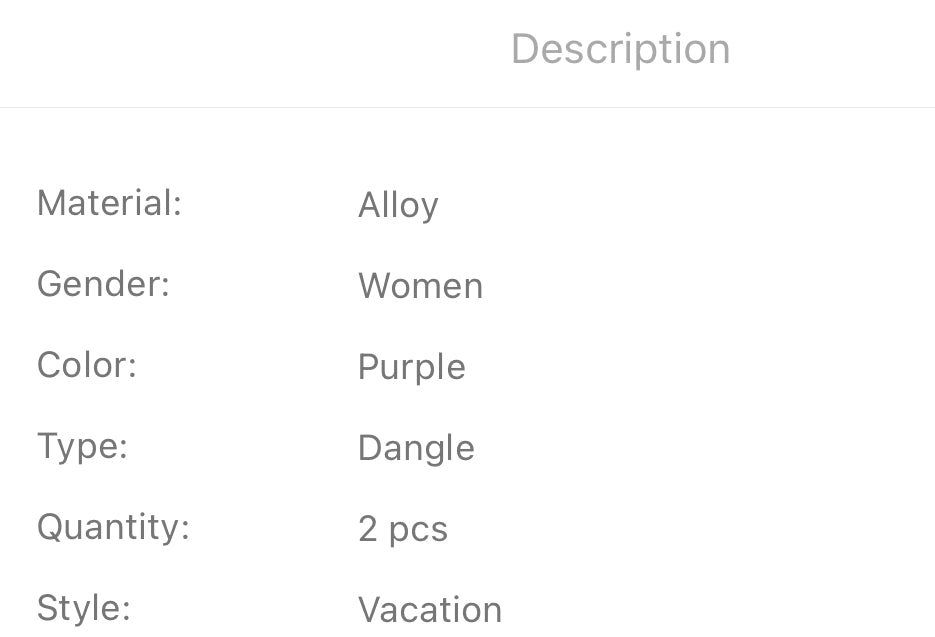The image size is (935, 637).
Task: Tap the text reading 2 pcs
Action: [403, 529]
